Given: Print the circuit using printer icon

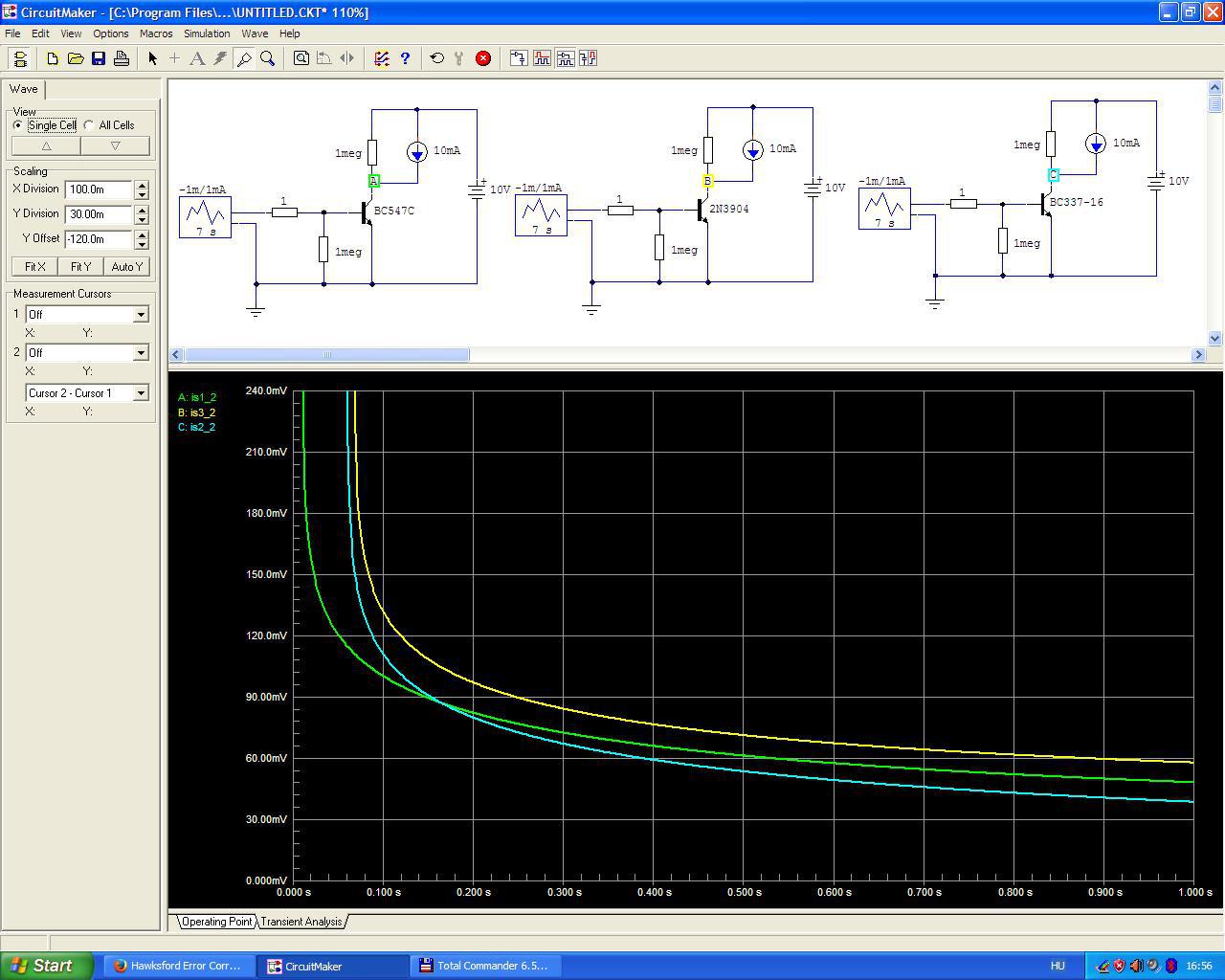Looking at the screenshot, I should pyautogui.click(x=122, y=58).
